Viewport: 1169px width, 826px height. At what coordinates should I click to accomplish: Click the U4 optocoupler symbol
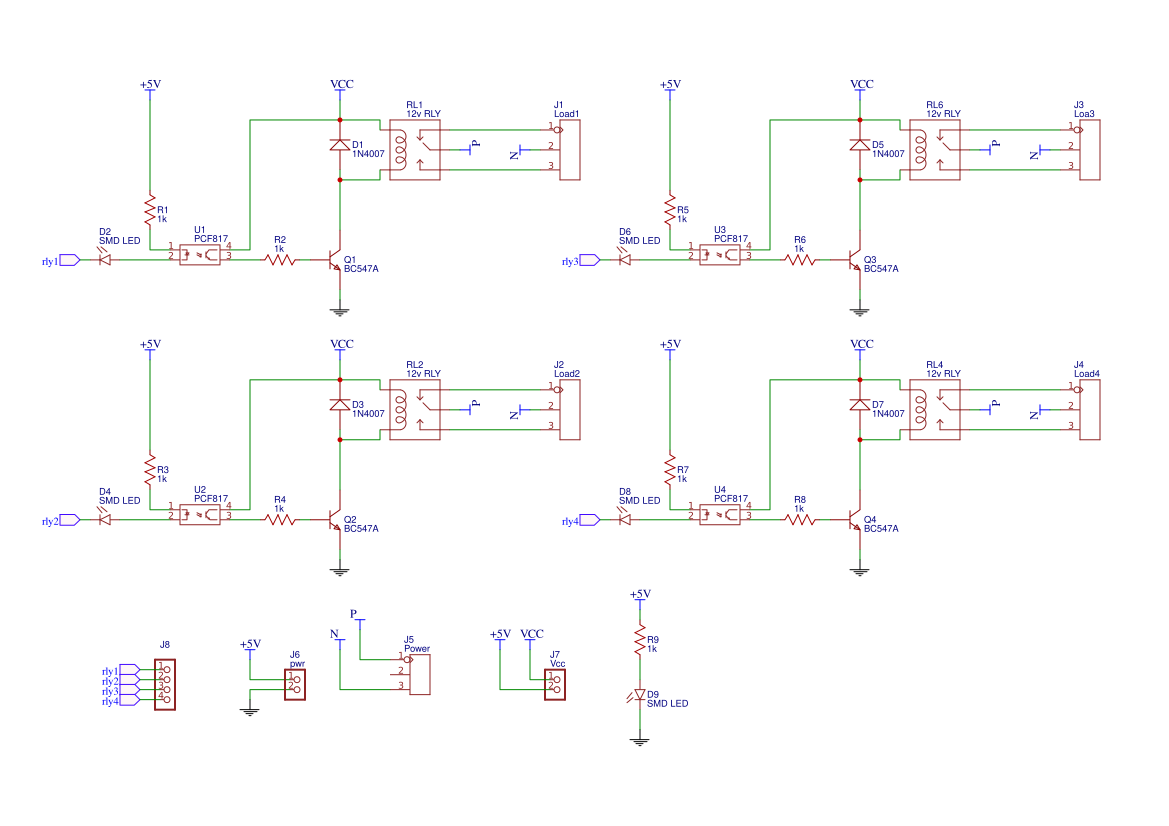point(720,515)
